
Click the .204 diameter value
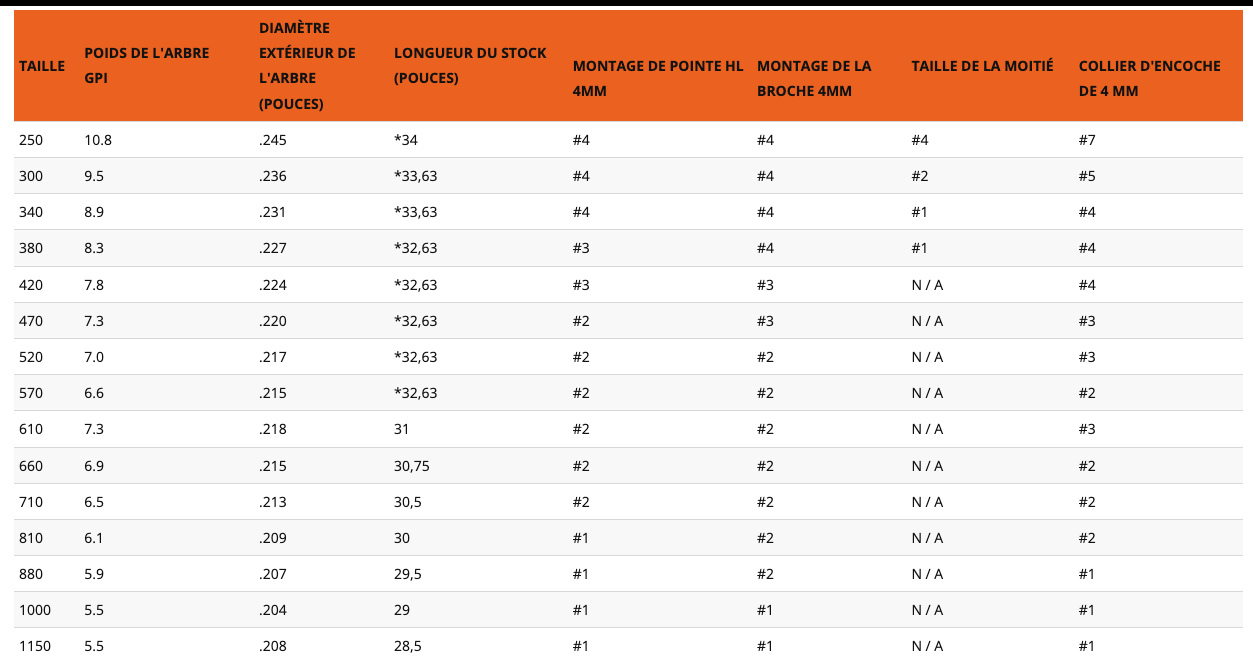point(272,610)
